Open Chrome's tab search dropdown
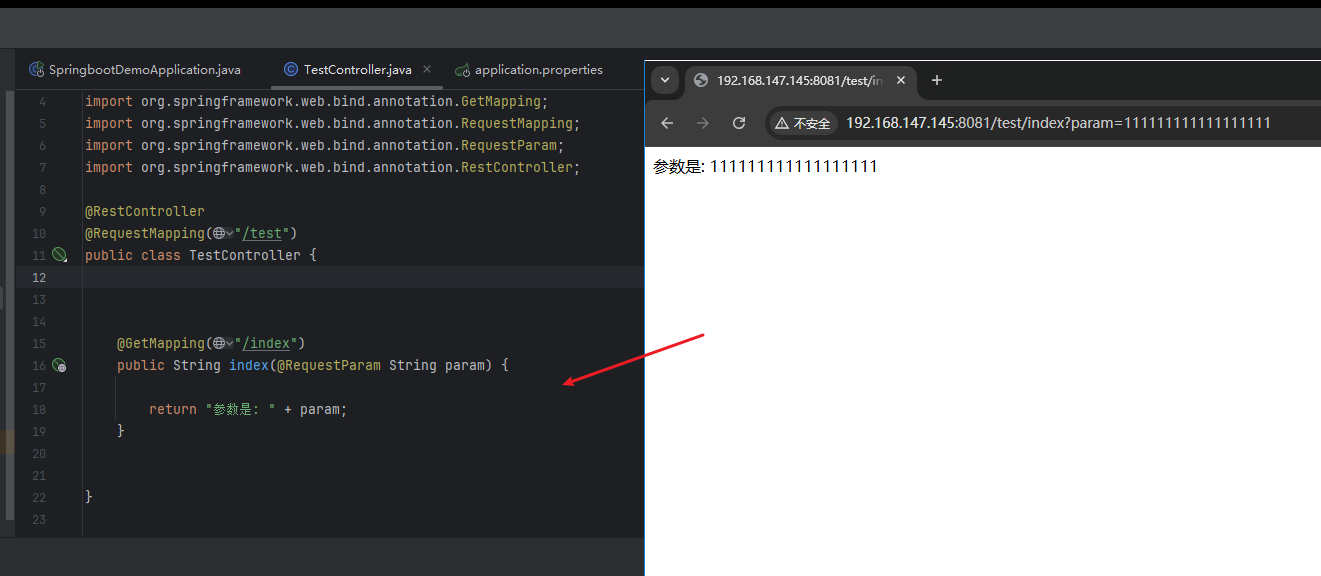This screenshot has height=576, width=1321. pyautogui.click(x=665, y=80)
